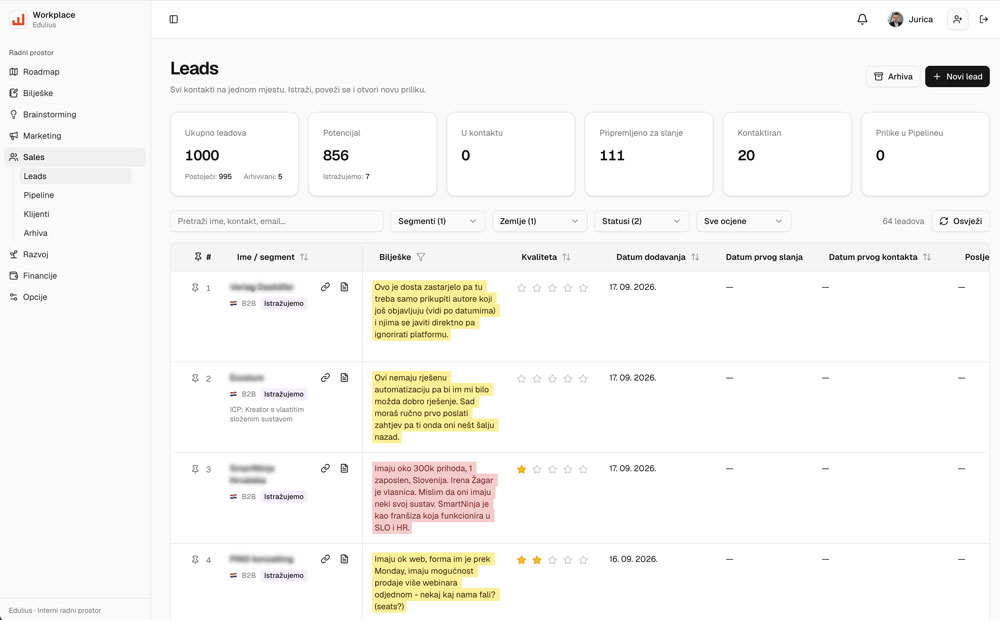Screen dimensions: 1000x620
Task: Open the document icon for row 2
Action: (x=344, y=378)
